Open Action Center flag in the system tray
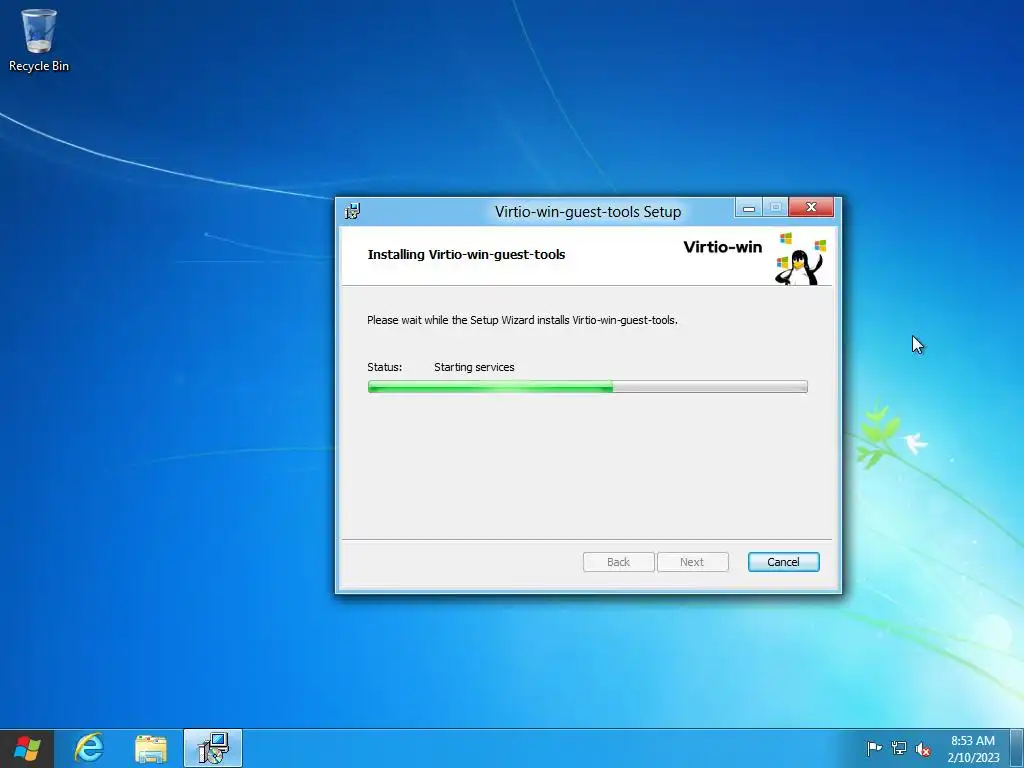The image size is (1024, 768). pos(874,748)
